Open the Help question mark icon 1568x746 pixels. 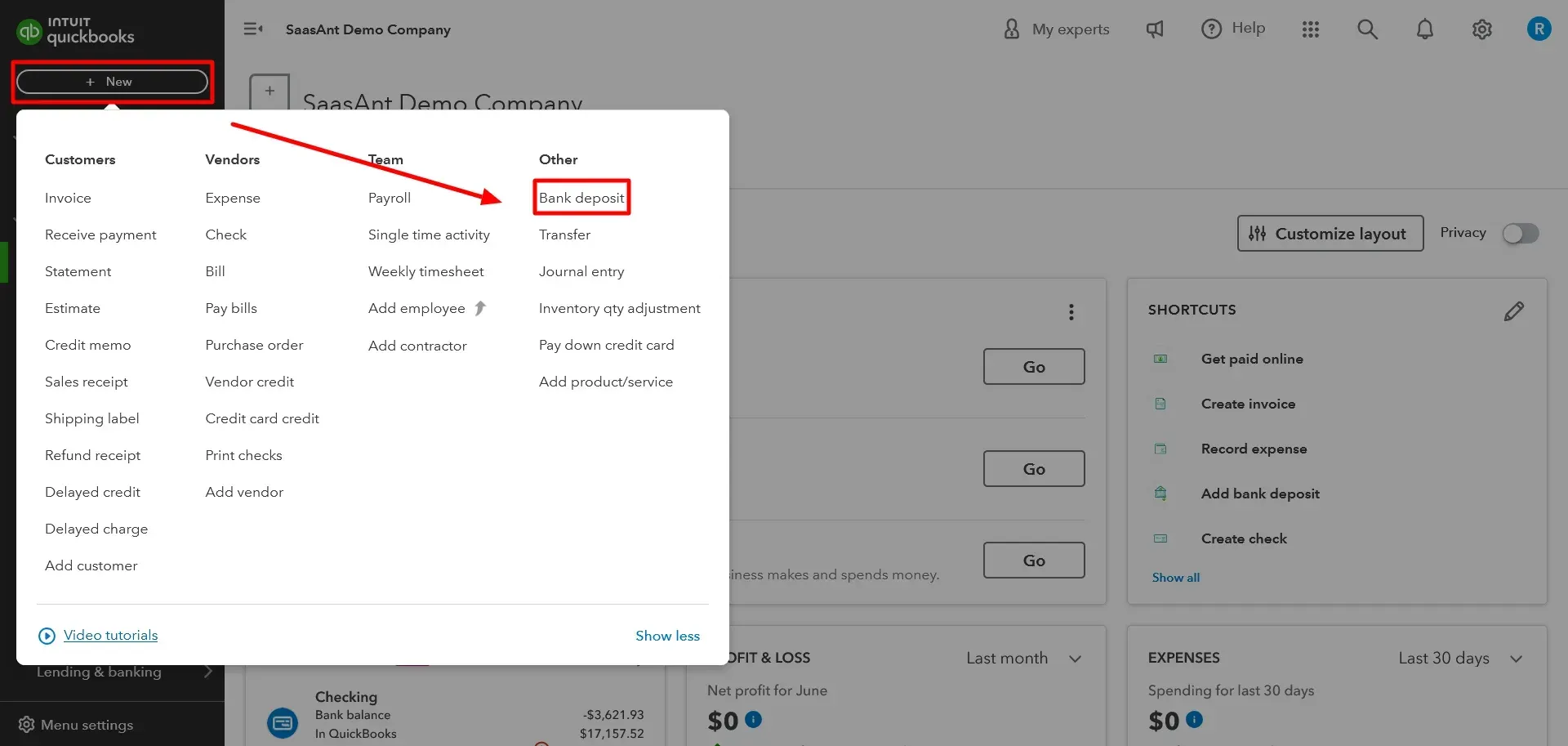1211,29
